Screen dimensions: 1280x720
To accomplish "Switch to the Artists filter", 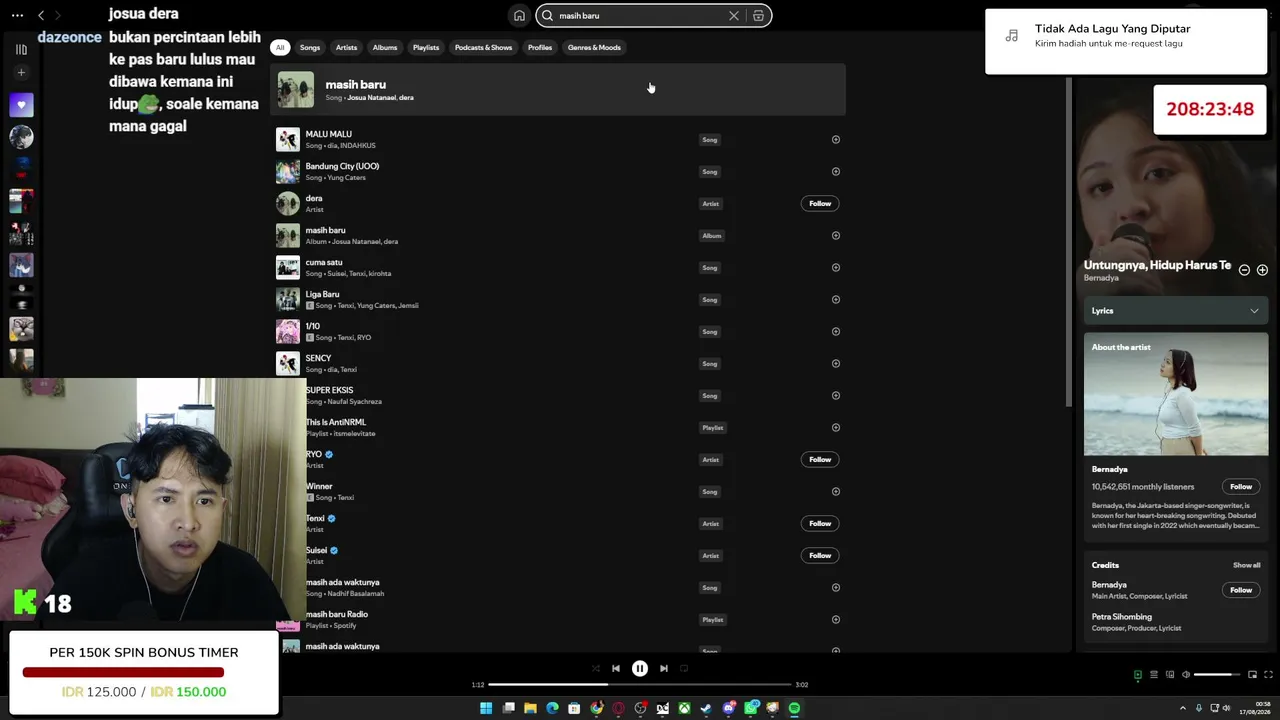I will tap(346, 47).
